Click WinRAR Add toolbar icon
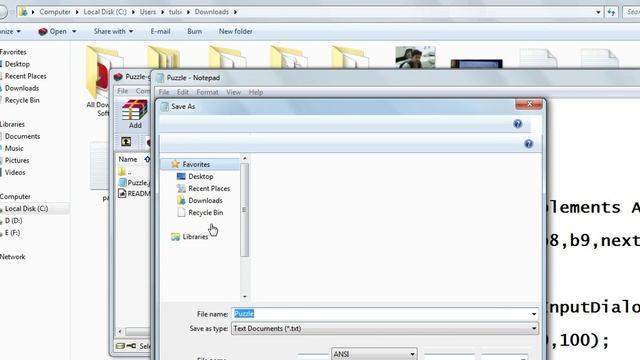Screen dimensions: 640x360 [135, 114]
